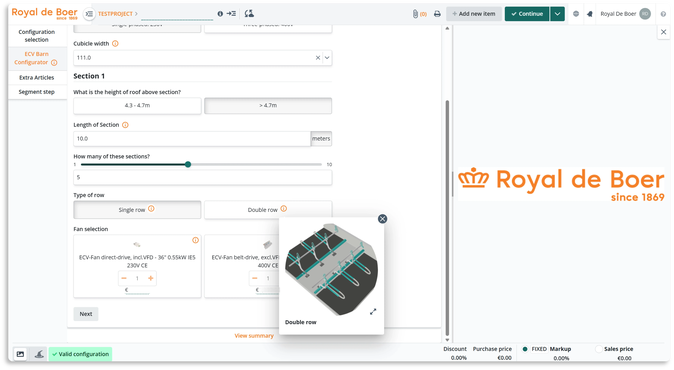
Task: Select roof height > 4.7m option
Action: [x=268, y=106]
